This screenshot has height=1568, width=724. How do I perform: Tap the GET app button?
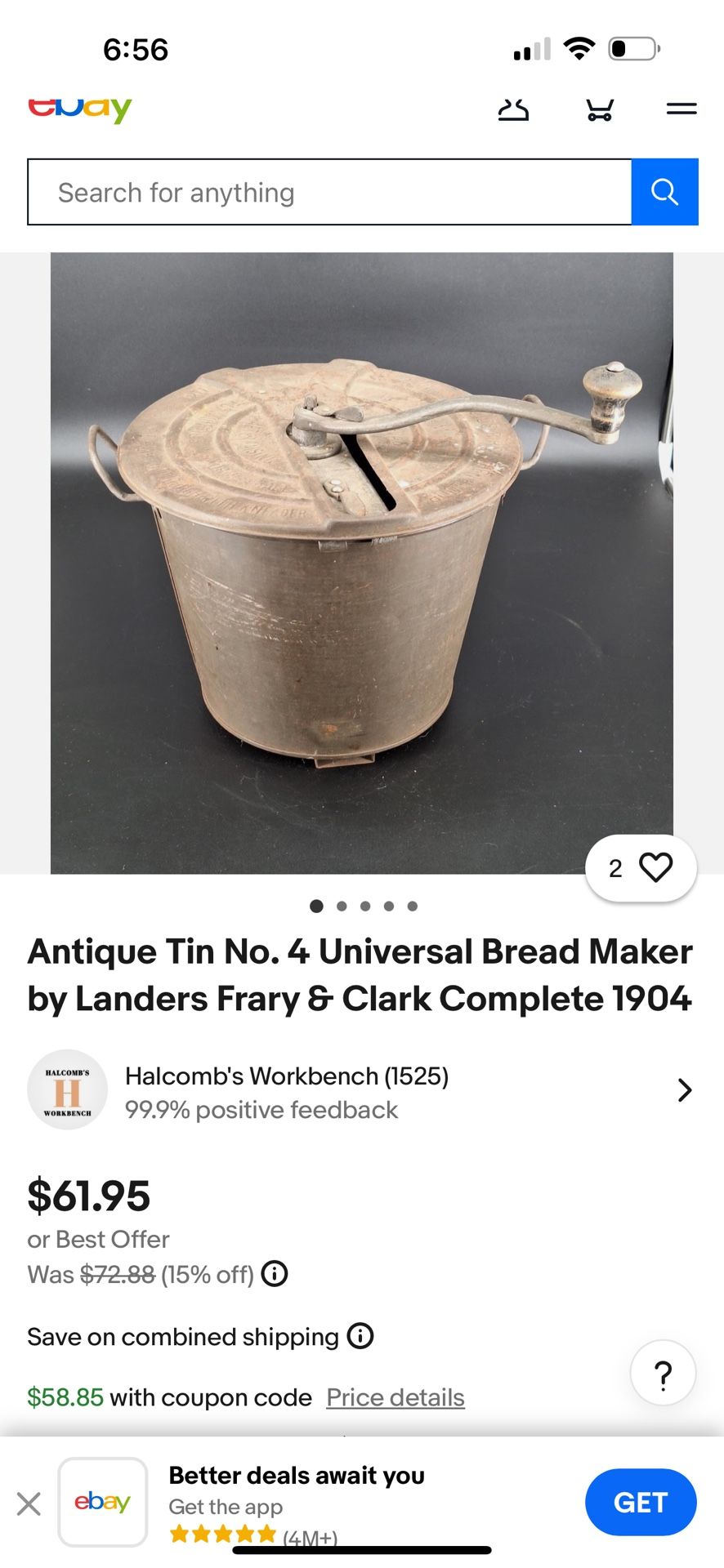tap(641, 1503)
